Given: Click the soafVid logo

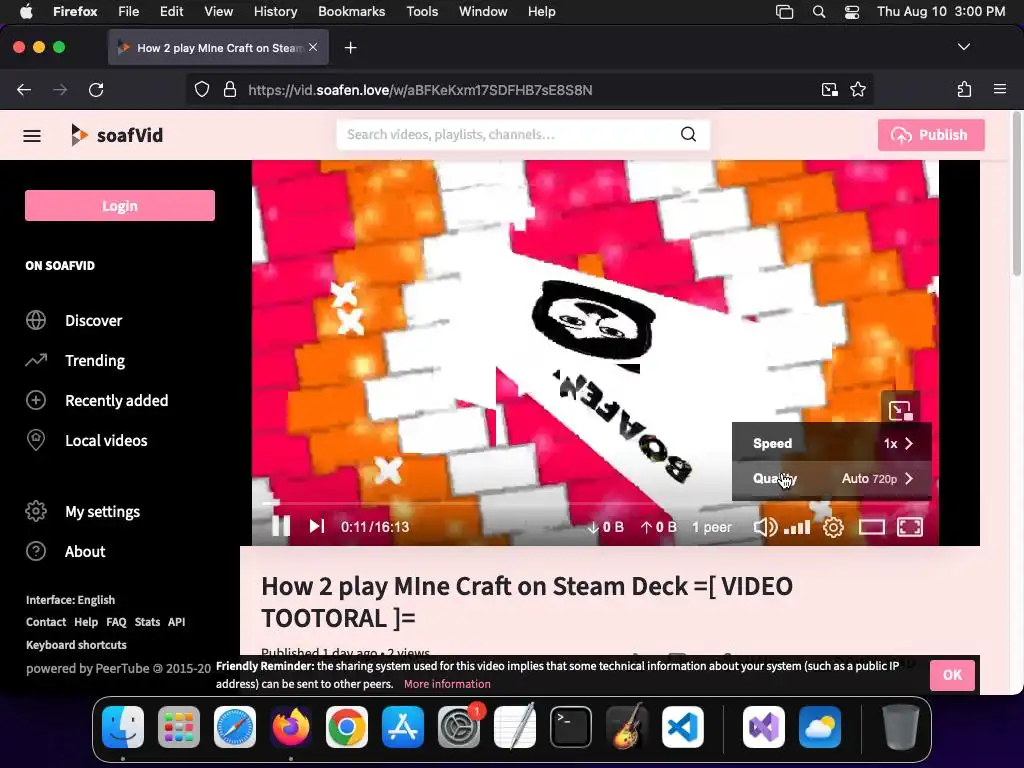Looking at the screenshot, I should (x=117, y=135).
